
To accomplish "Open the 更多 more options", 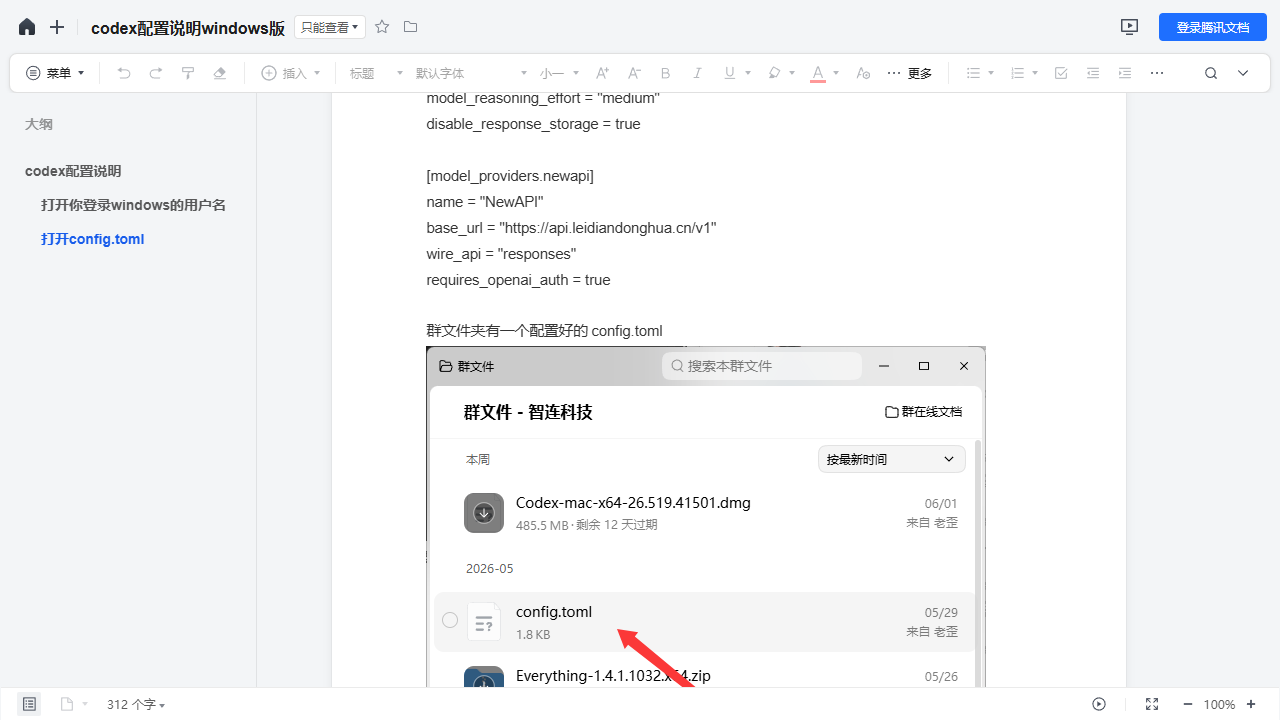I will [x=910, y=73].
